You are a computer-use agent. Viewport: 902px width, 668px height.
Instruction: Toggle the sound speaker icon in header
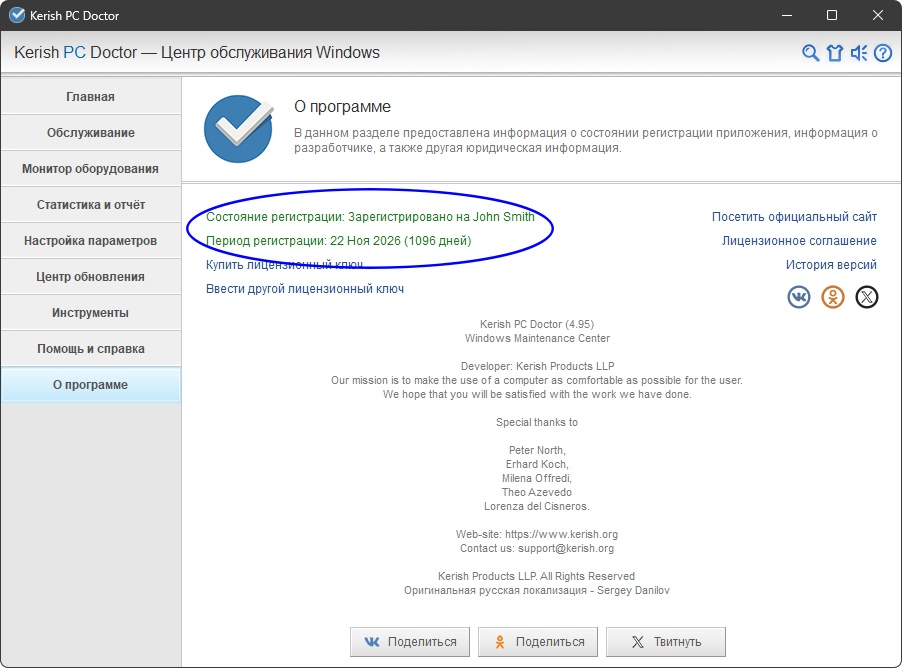(859, 53)
